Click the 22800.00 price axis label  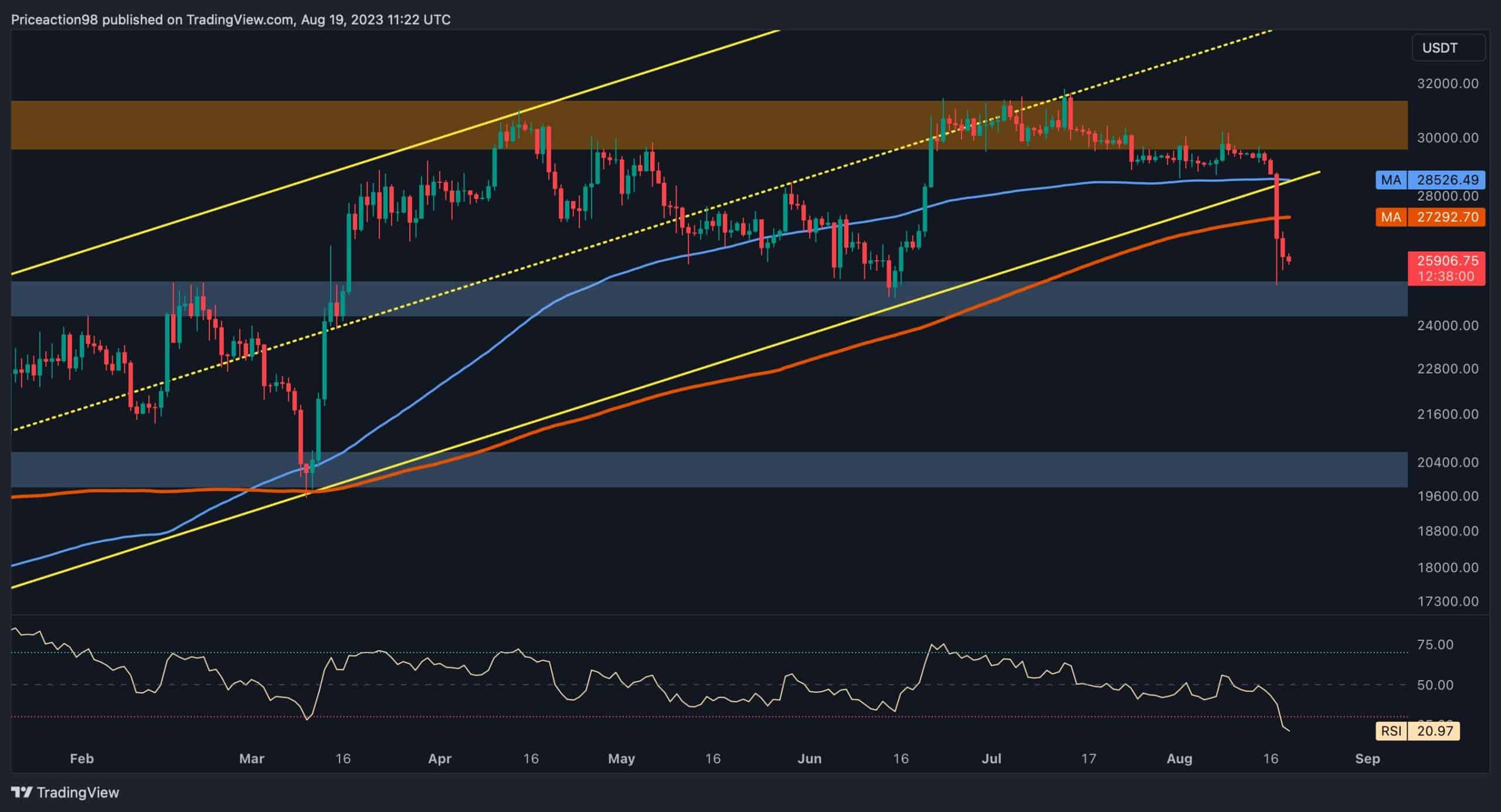1447,369
